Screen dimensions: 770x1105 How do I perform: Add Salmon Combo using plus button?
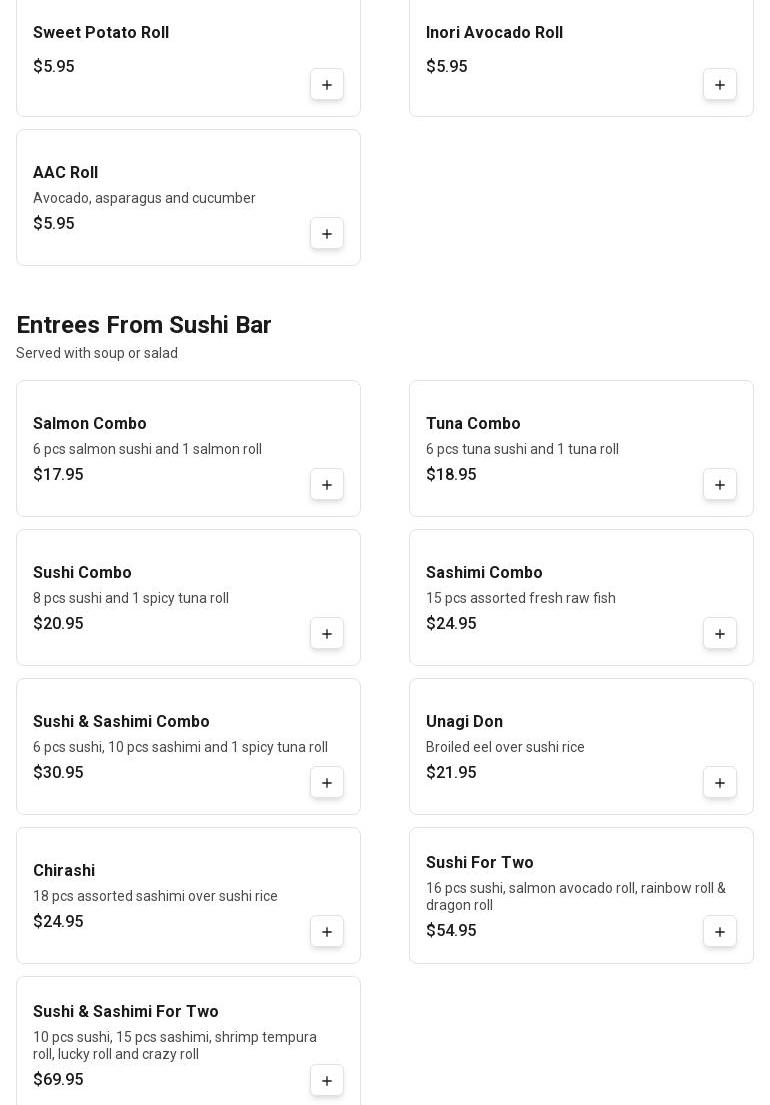[x=327, y=485]
